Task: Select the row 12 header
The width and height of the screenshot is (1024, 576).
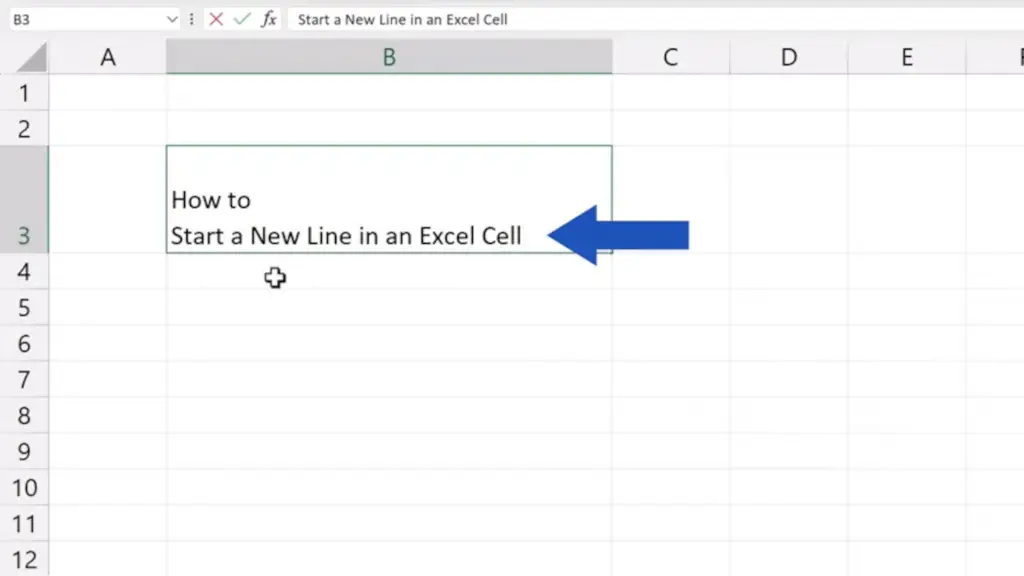Action: (x=24, y=559)
